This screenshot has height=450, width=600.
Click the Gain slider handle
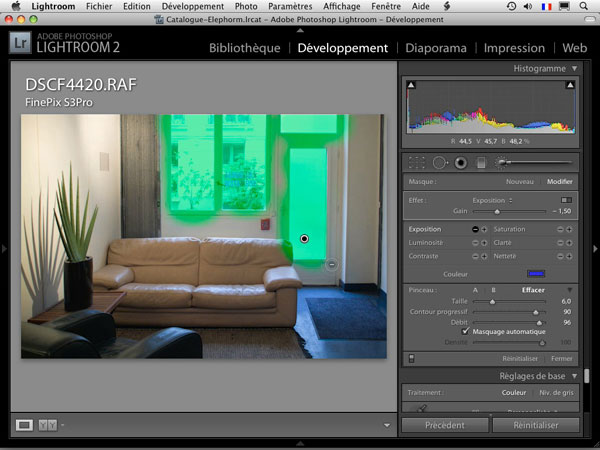(x=497, y=212)
